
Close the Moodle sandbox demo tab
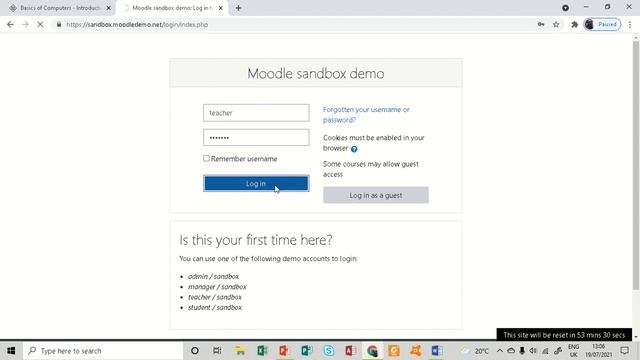(x=220, y=8)
